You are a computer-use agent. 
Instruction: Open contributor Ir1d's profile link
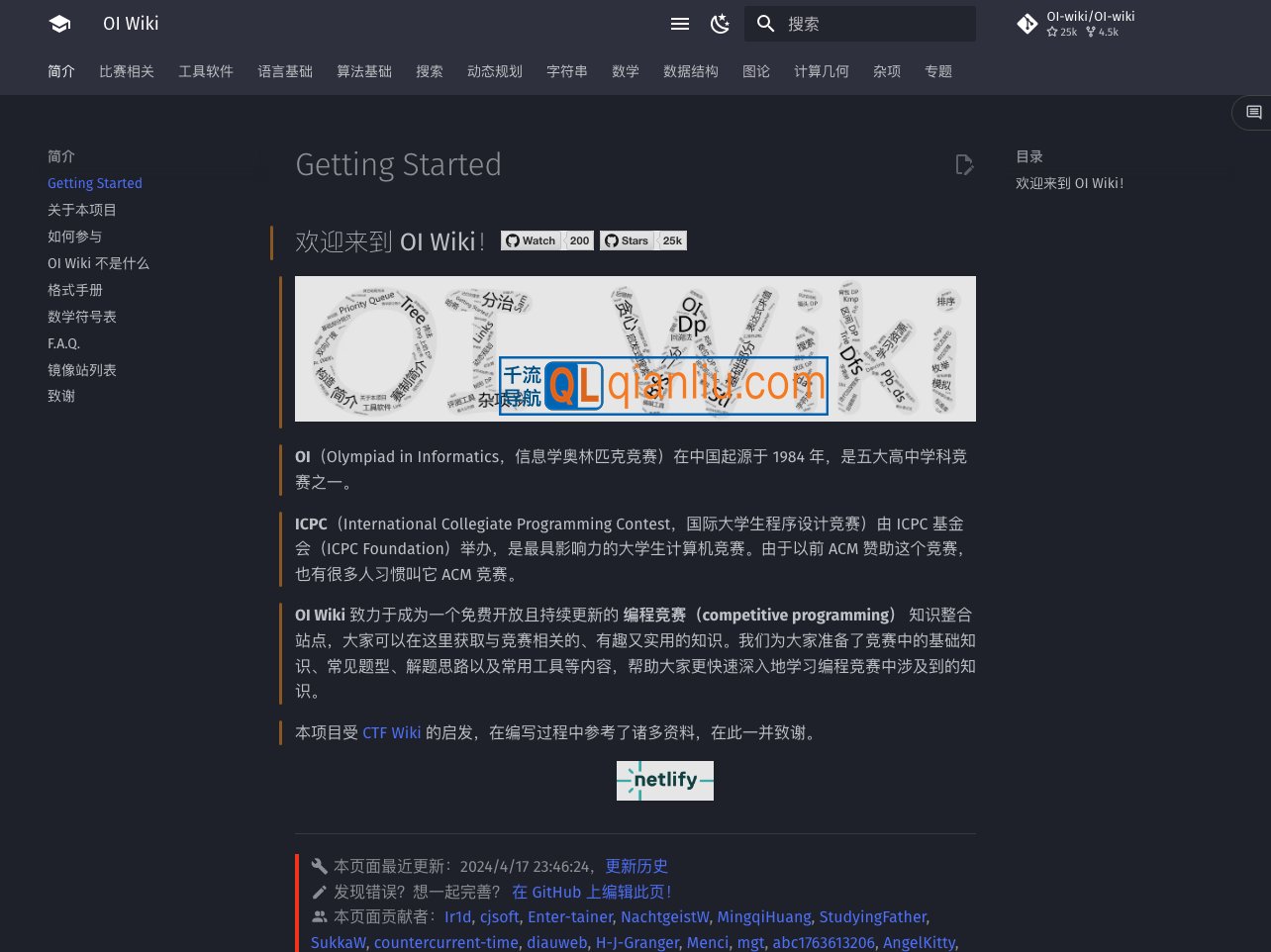(x=457, y=917)
